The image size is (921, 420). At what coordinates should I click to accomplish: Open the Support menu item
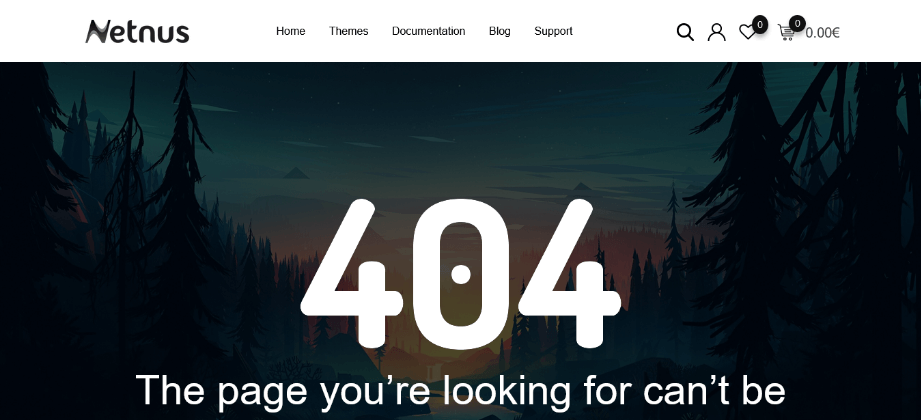coord(553,31)
